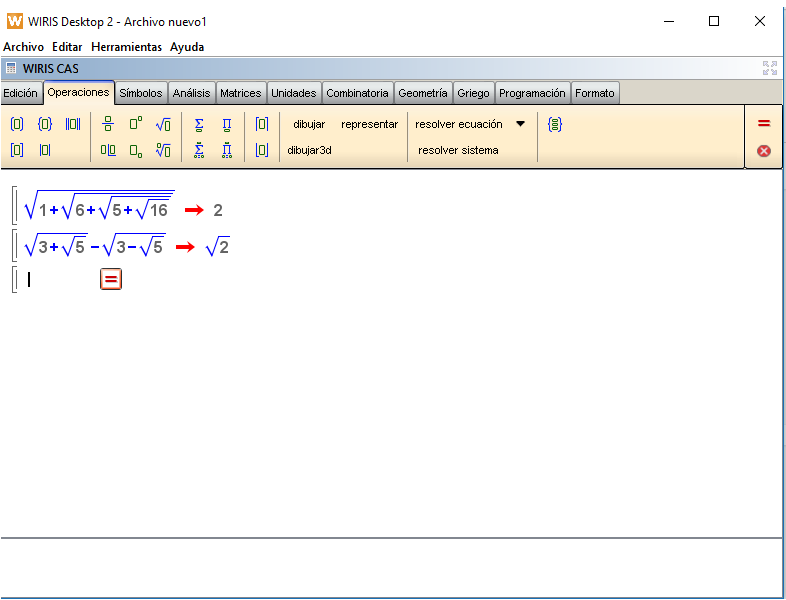The width and height of the screenshot is (786, 600).
Task: Insert a power (superscript) template
Action: (x=136, y=124)
